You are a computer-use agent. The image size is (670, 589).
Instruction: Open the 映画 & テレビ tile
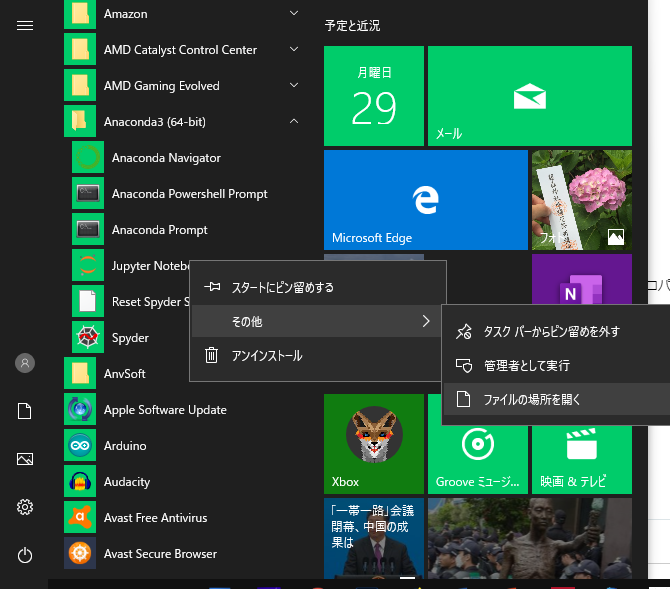[582, 459]
